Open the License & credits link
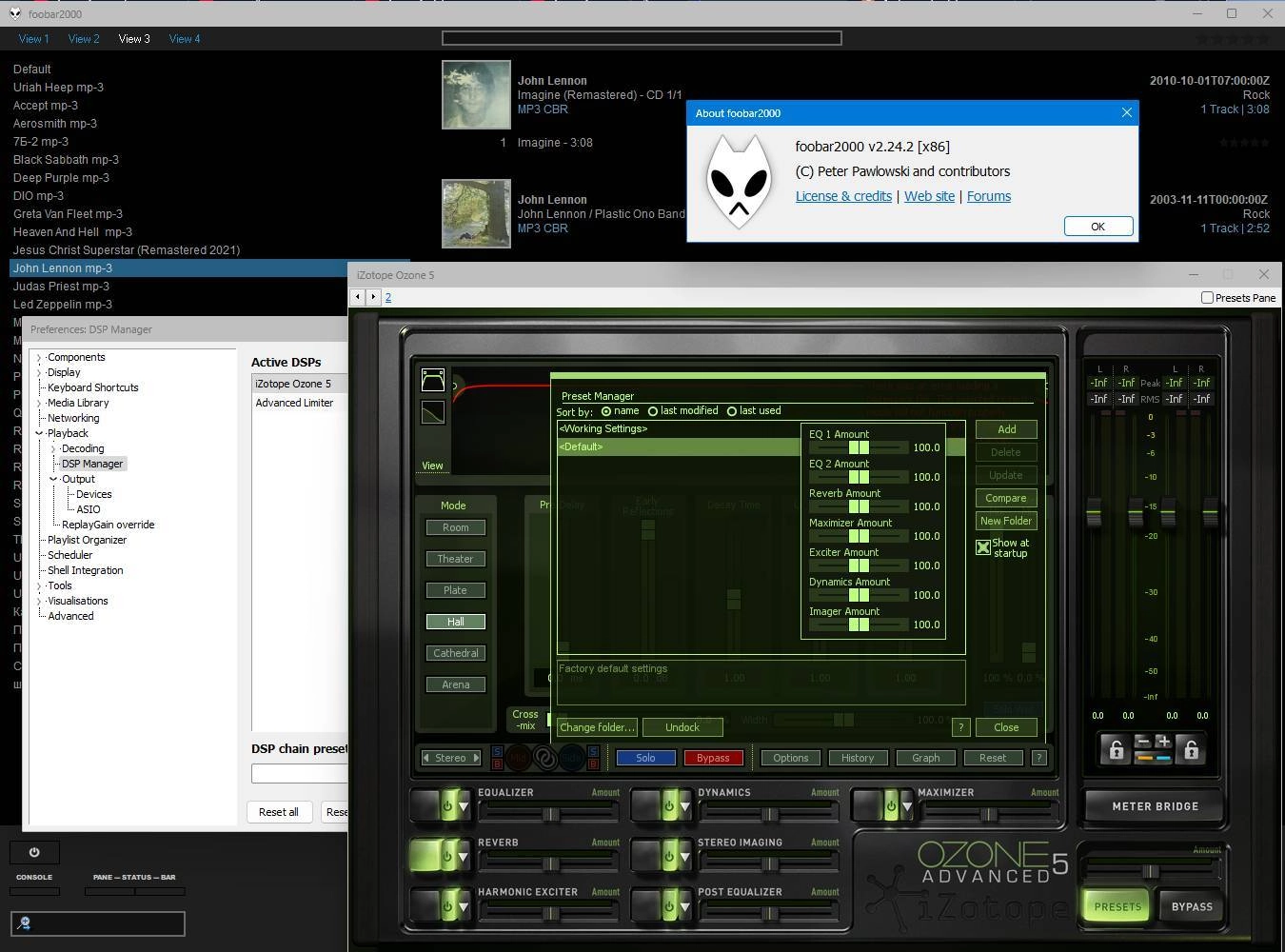This screenshot has height=952, width=1285. pyautogui.click(x=843, y=196)
